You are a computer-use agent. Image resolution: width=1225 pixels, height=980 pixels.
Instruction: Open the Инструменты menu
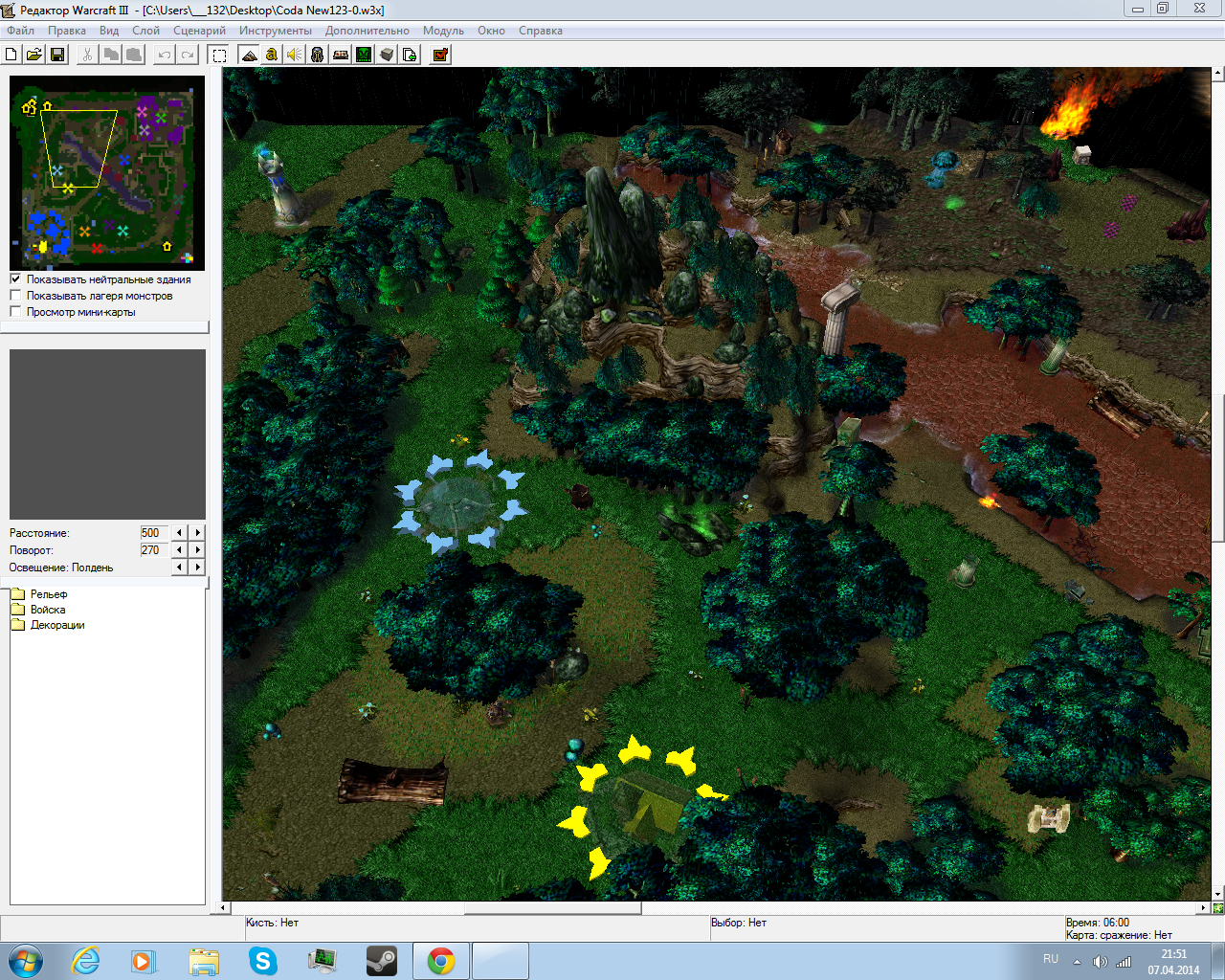[x=276, y=31]
